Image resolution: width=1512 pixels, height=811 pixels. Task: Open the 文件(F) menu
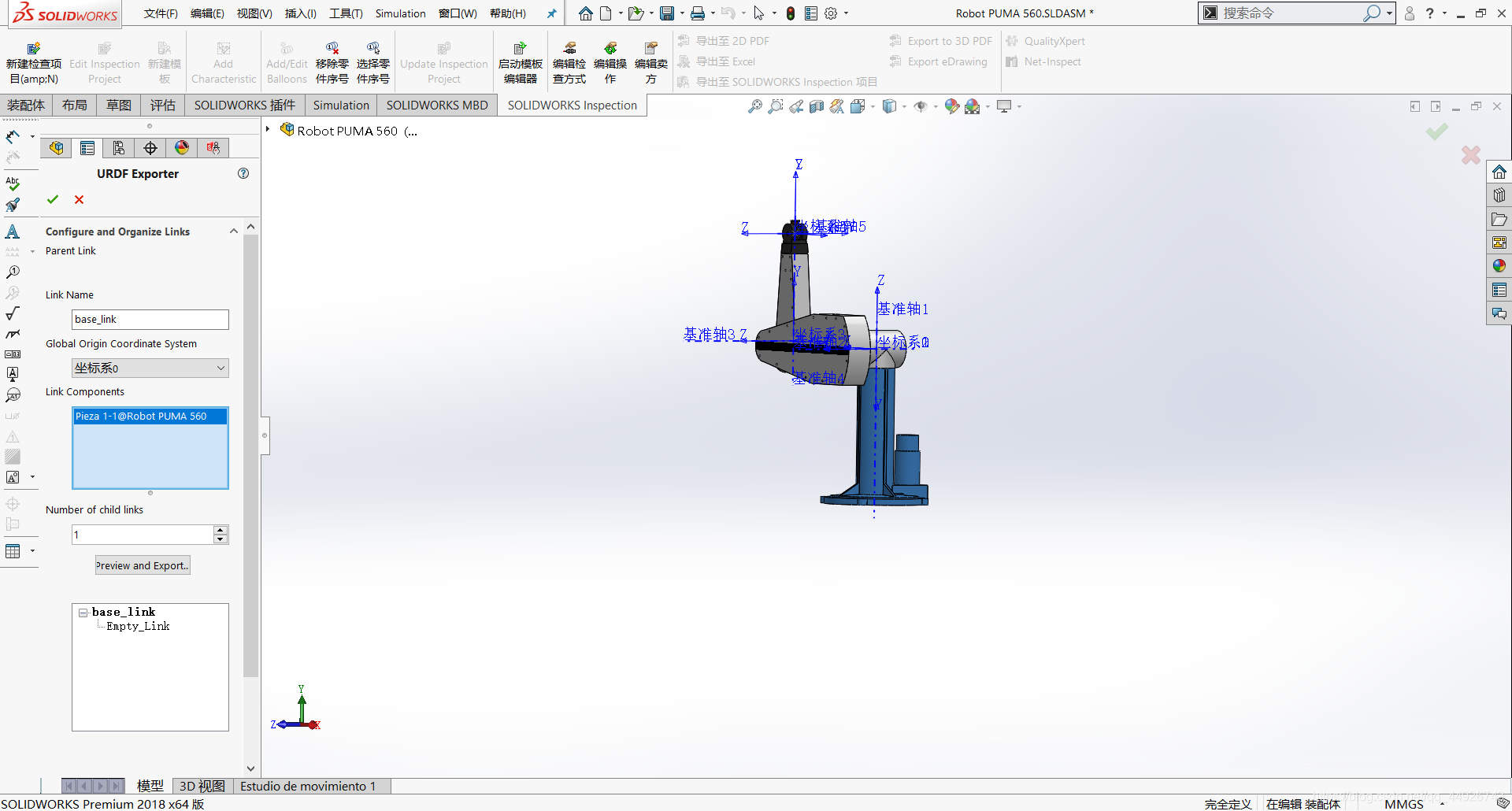click(x=161, y=13)
